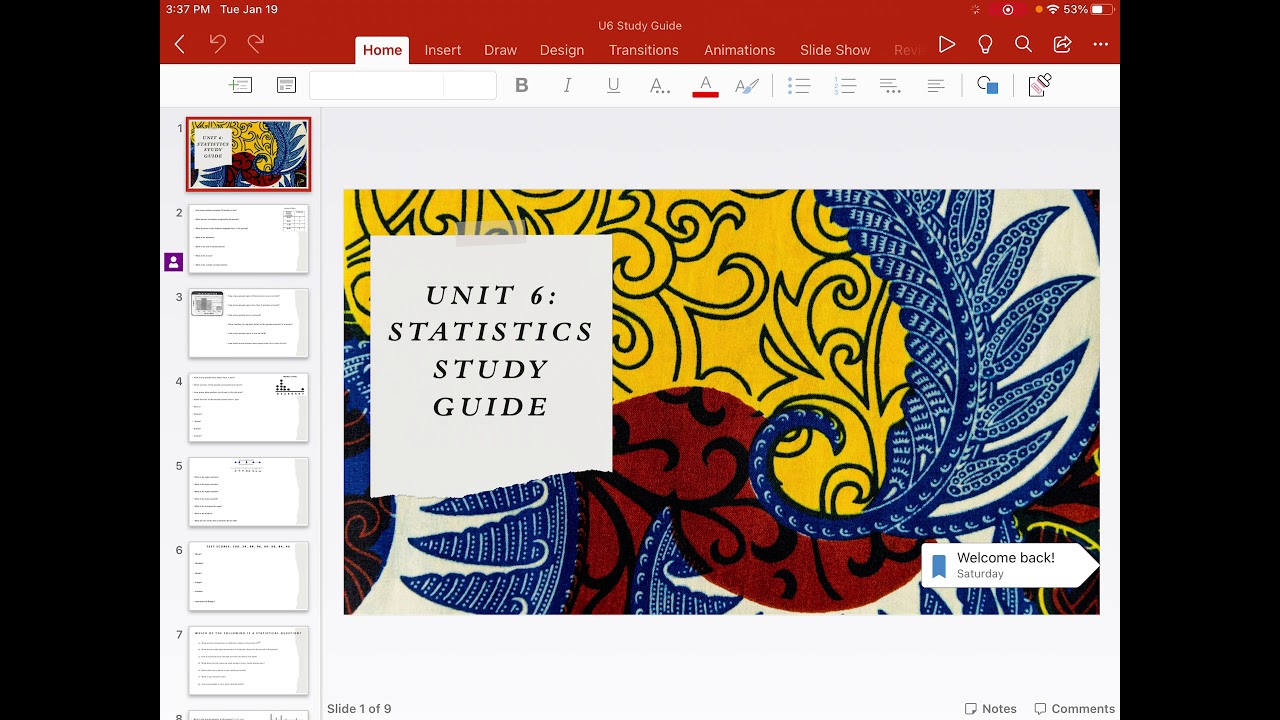Click the font name box
The image size is (1280, 720).
[x=376, y=86]
